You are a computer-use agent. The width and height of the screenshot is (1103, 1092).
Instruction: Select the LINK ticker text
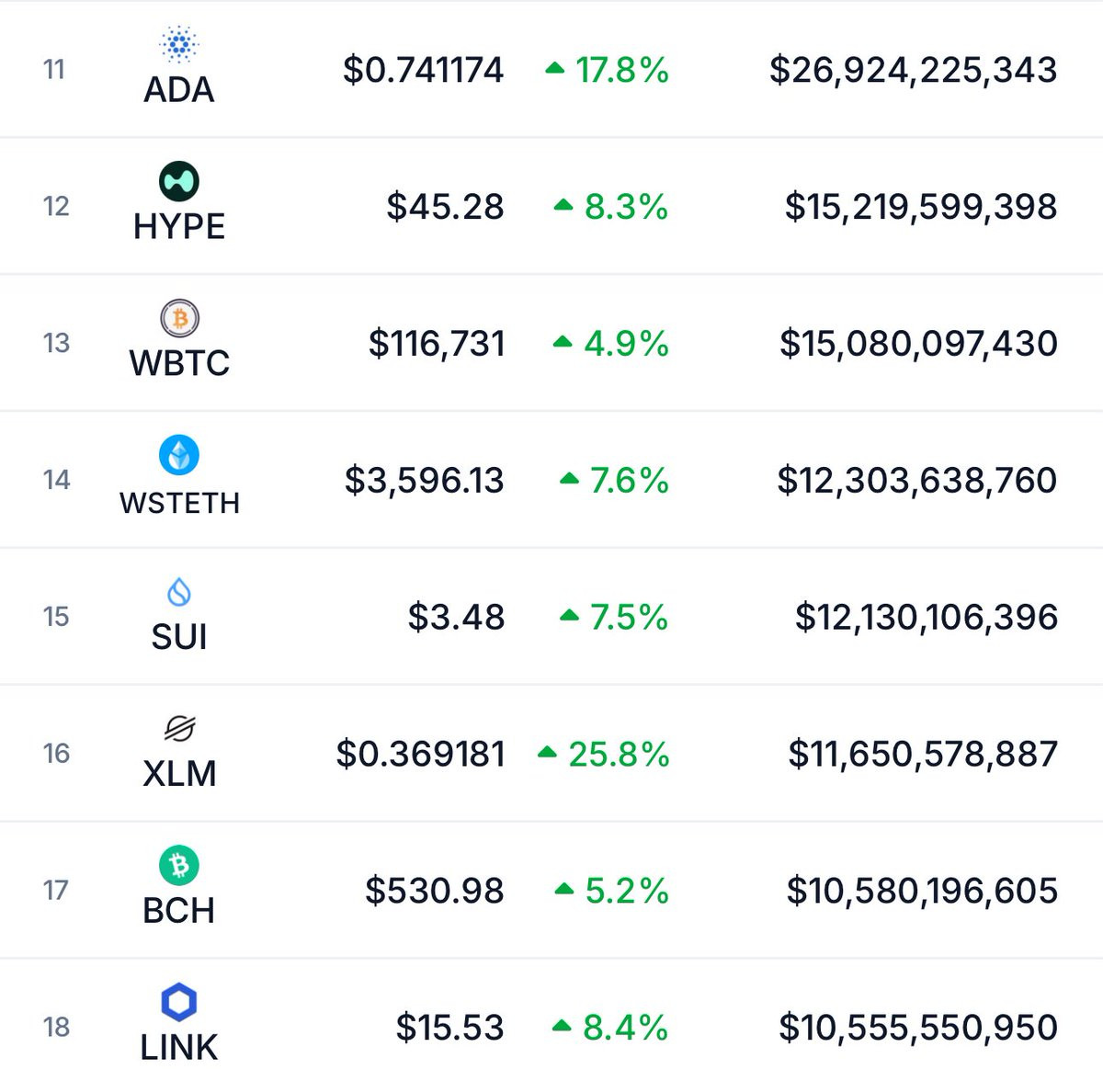179,1047
